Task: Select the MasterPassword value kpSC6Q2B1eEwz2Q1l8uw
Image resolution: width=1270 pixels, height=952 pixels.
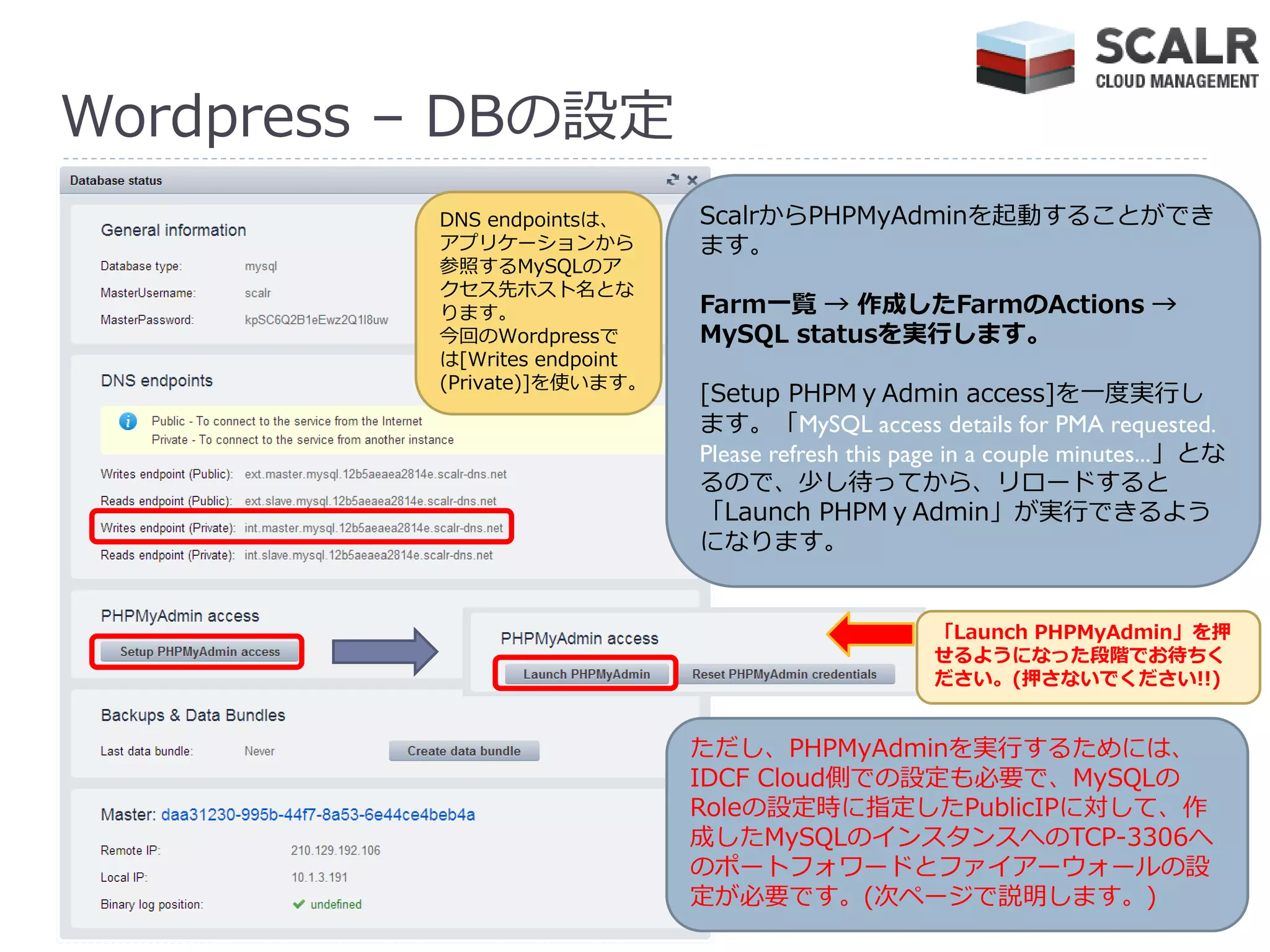Action: click(316, 320)
